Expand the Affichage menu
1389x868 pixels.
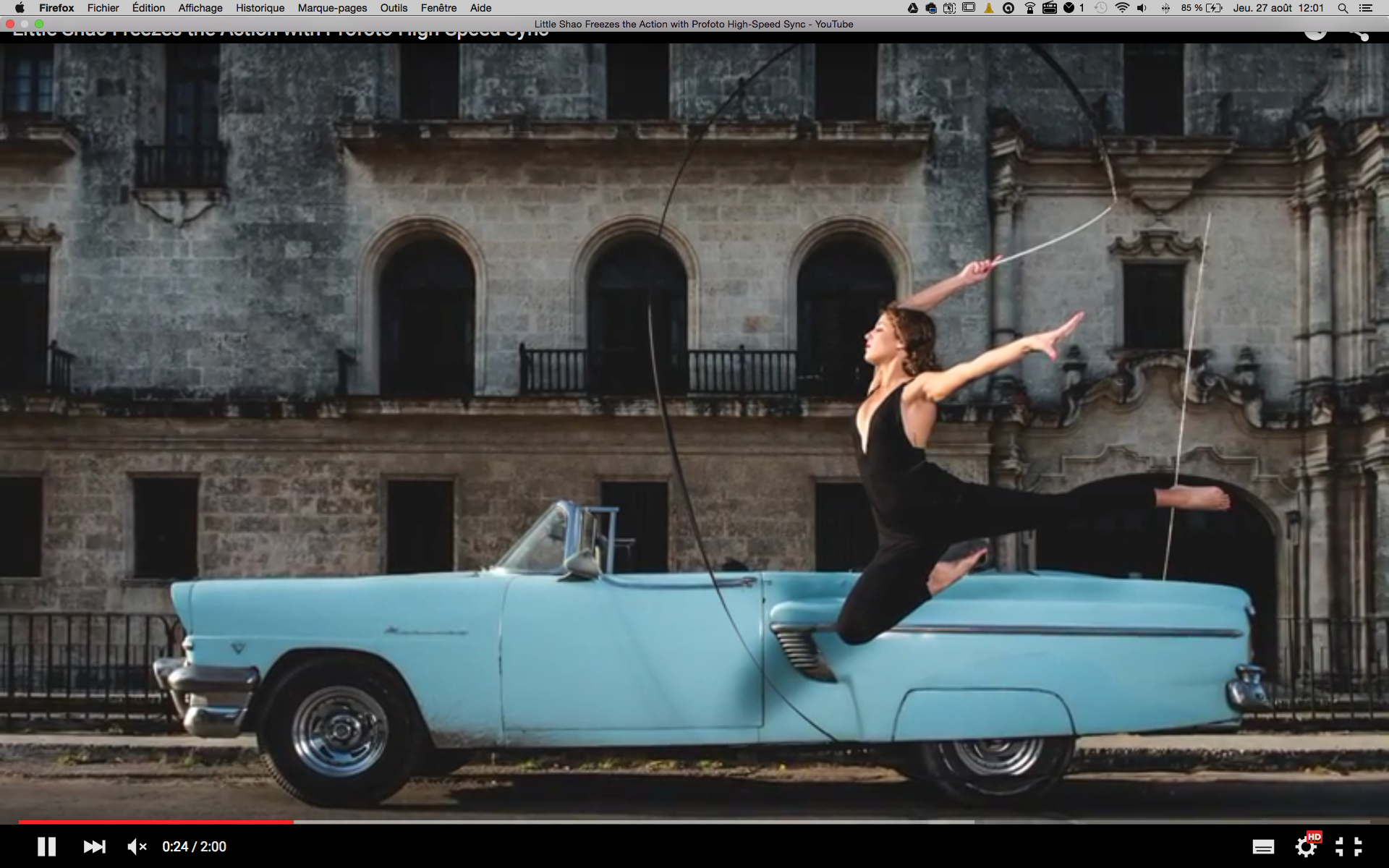[200, 8]
